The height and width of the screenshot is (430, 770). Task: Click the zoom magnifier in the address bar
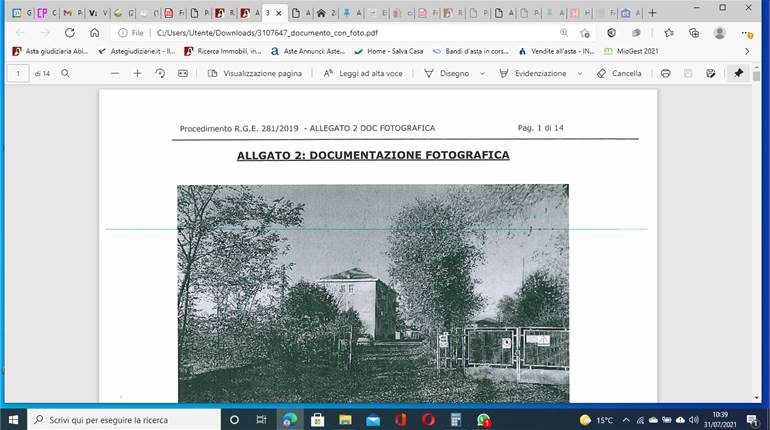point(564,33)
